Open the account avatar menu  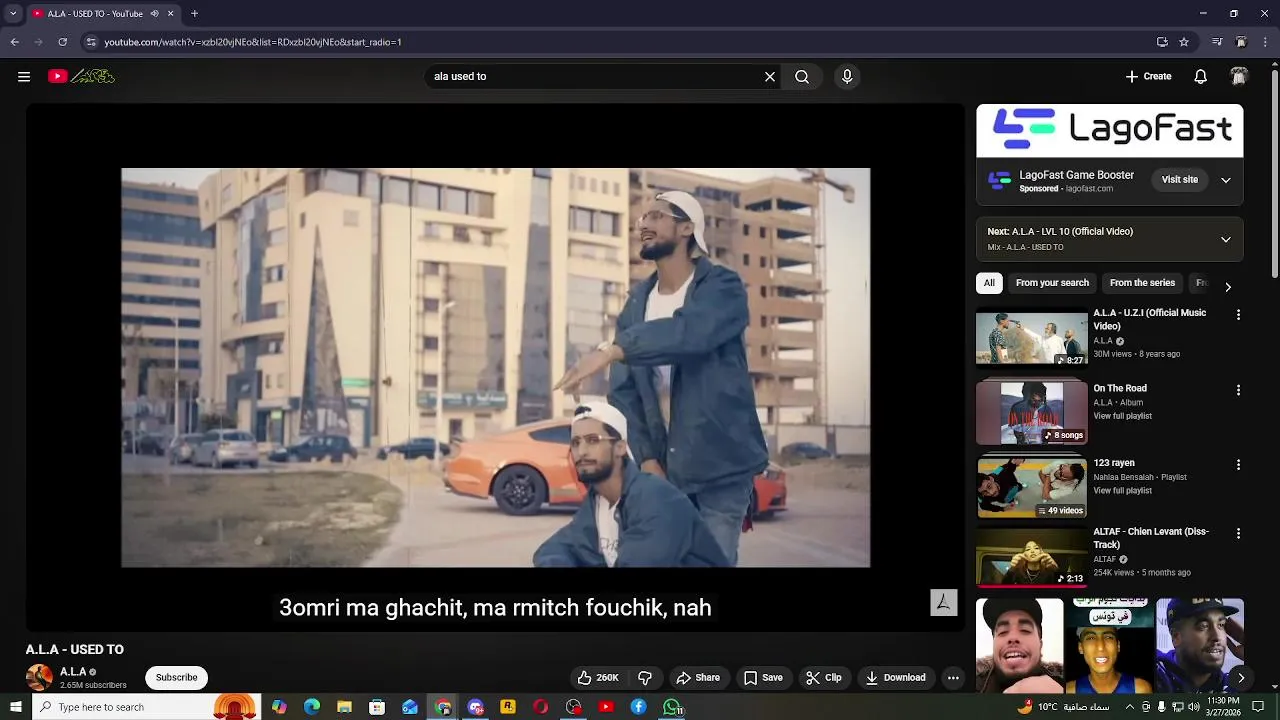pos(1239,76)
